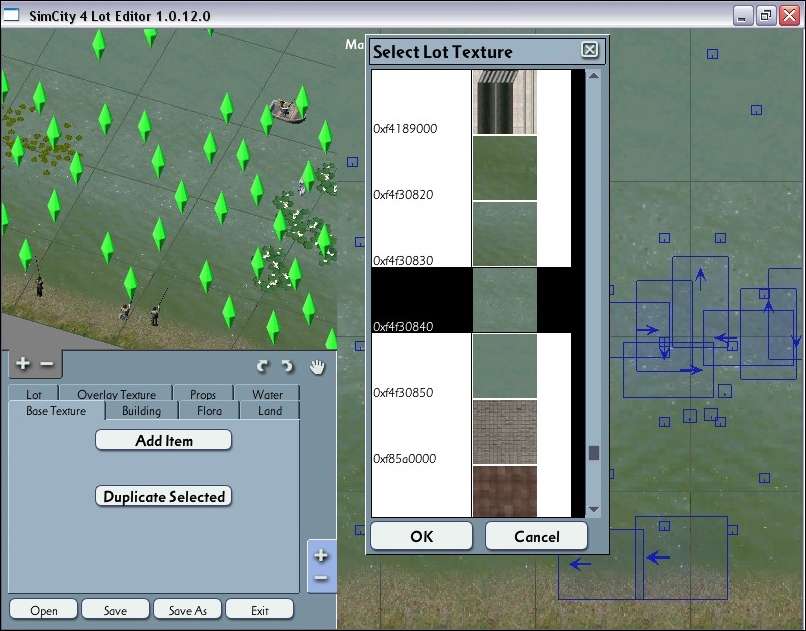This screenshot has width=806, height=631.
Task: Select texture thumbnail 0xf4189000
Action: 505,102
